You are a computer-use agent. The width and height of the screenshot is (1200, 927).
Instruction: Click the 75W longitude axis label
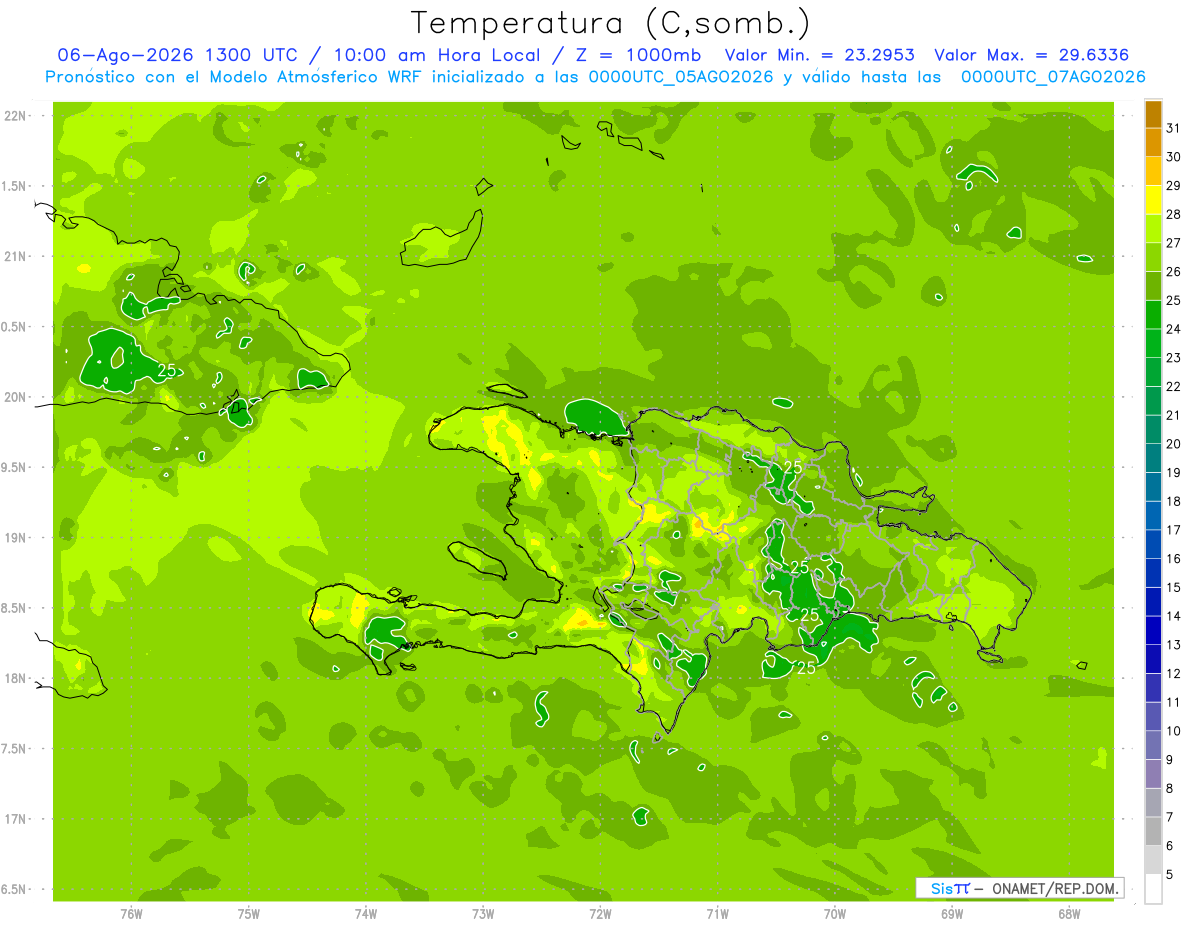(249, 914)
